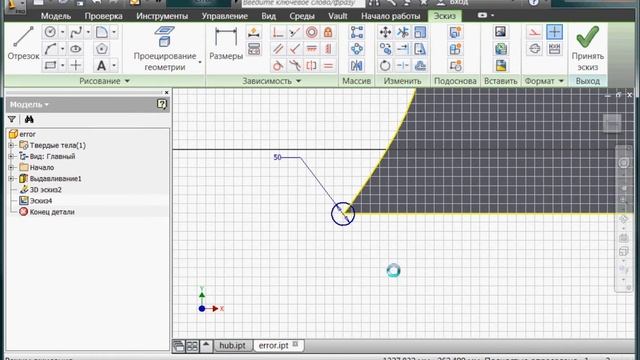Select the Offset tool in Изменить
The height and width of the screenshot is (360, 640).
click(420, 65)
